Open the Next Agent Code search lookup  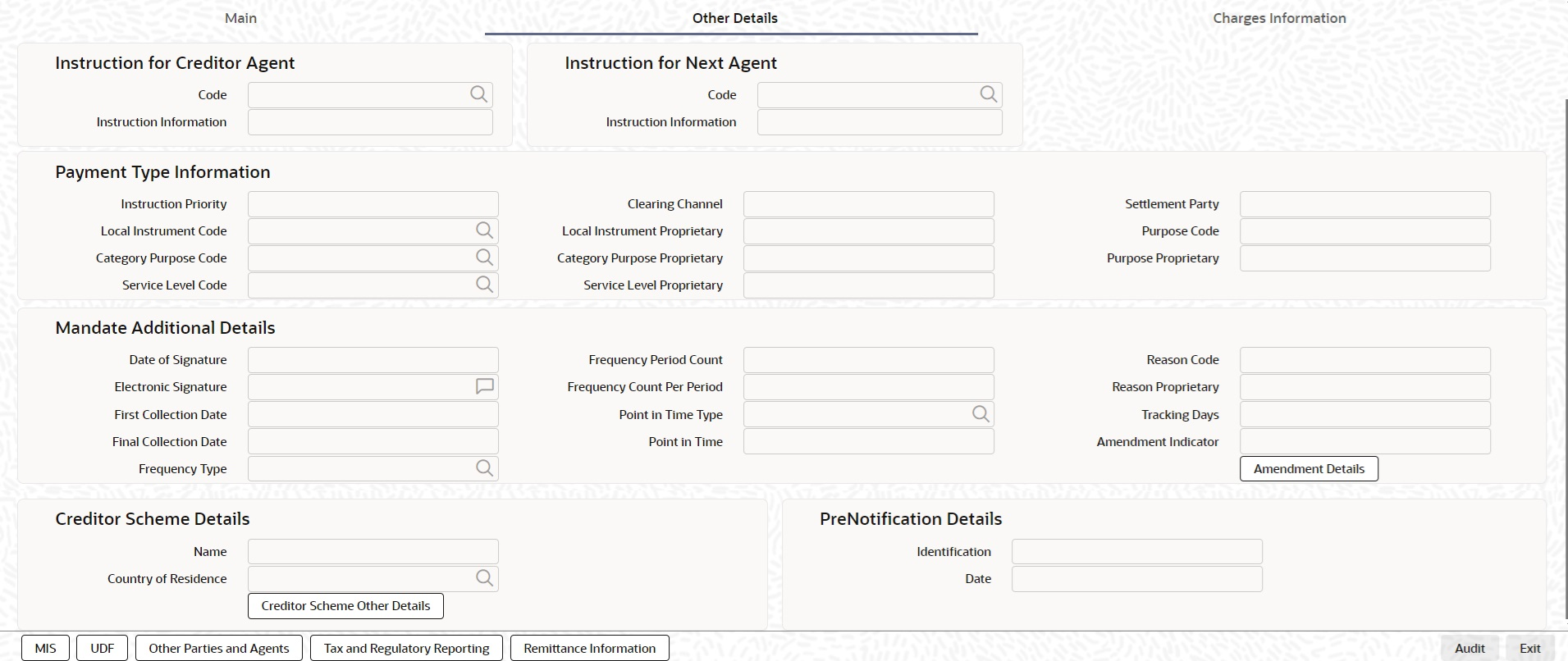(988, 94)
